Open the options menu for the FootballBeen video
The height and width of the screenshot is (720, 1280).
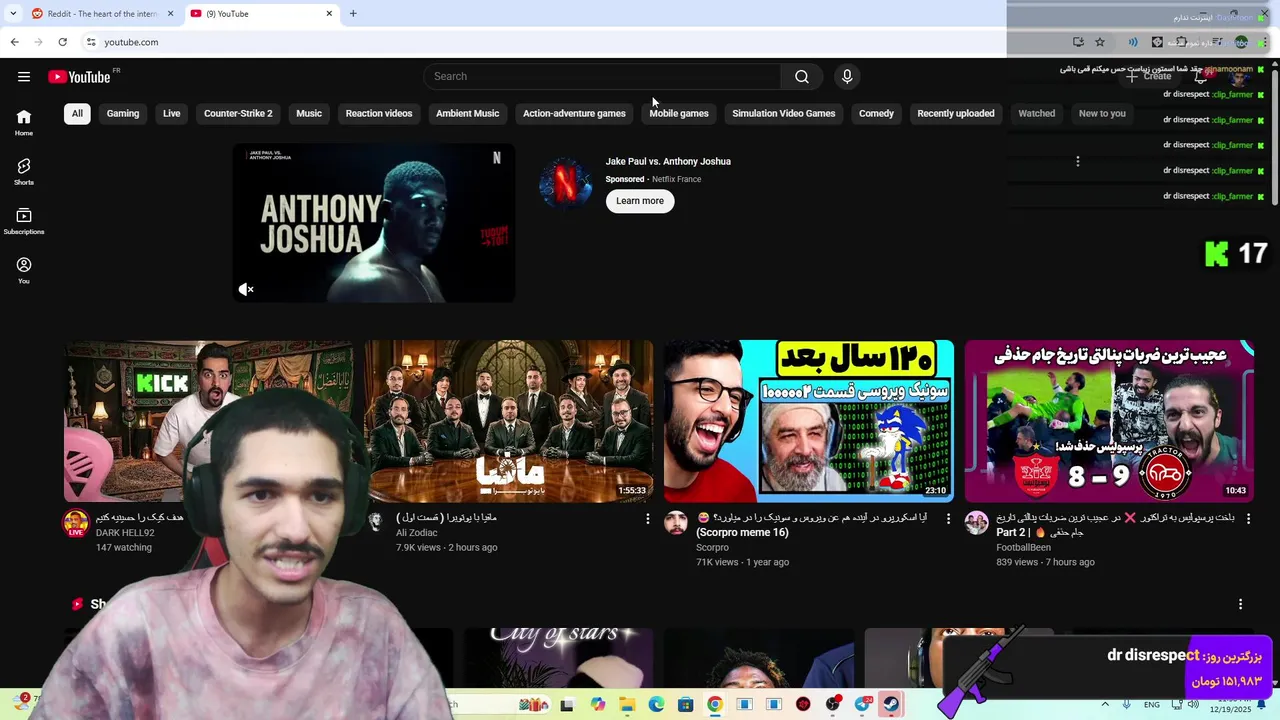click(1248, 519)
